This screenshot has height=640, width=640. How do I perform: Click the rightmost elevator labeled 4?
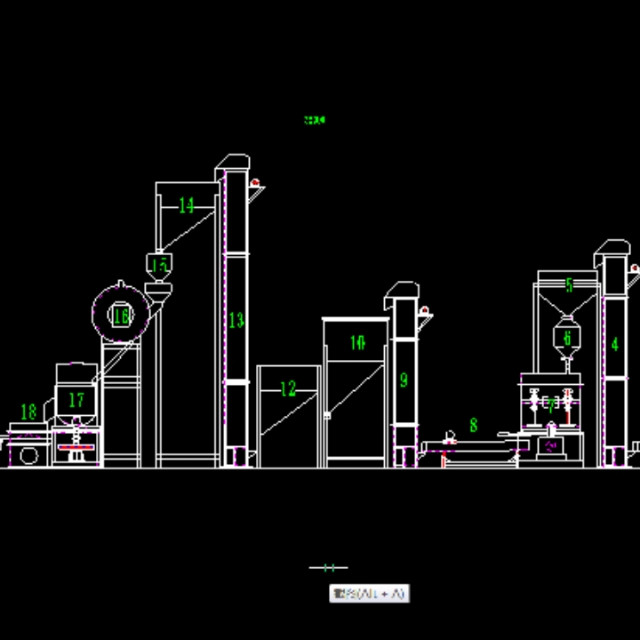614,344
